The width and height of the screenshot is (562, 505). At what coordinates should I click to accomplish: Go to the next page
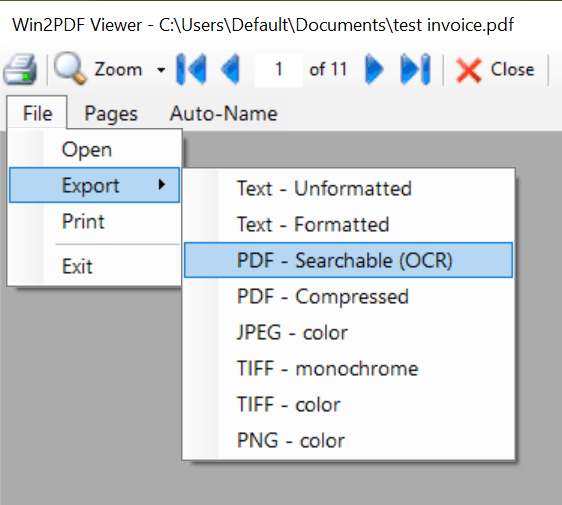coord(374,69)
